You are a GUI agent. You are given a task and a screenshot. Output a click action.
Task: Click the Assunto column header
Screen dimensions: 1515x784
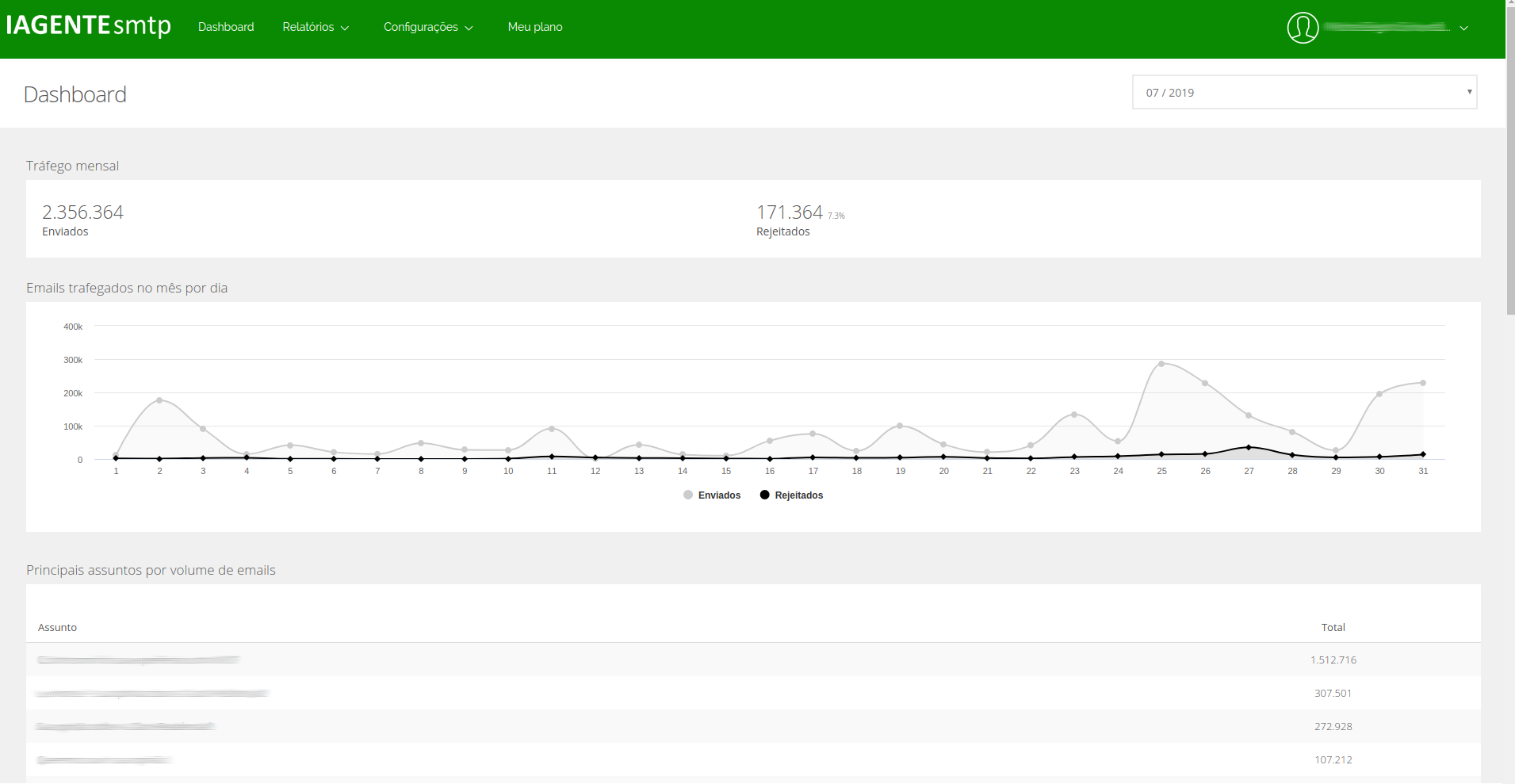tap(57, 627)
